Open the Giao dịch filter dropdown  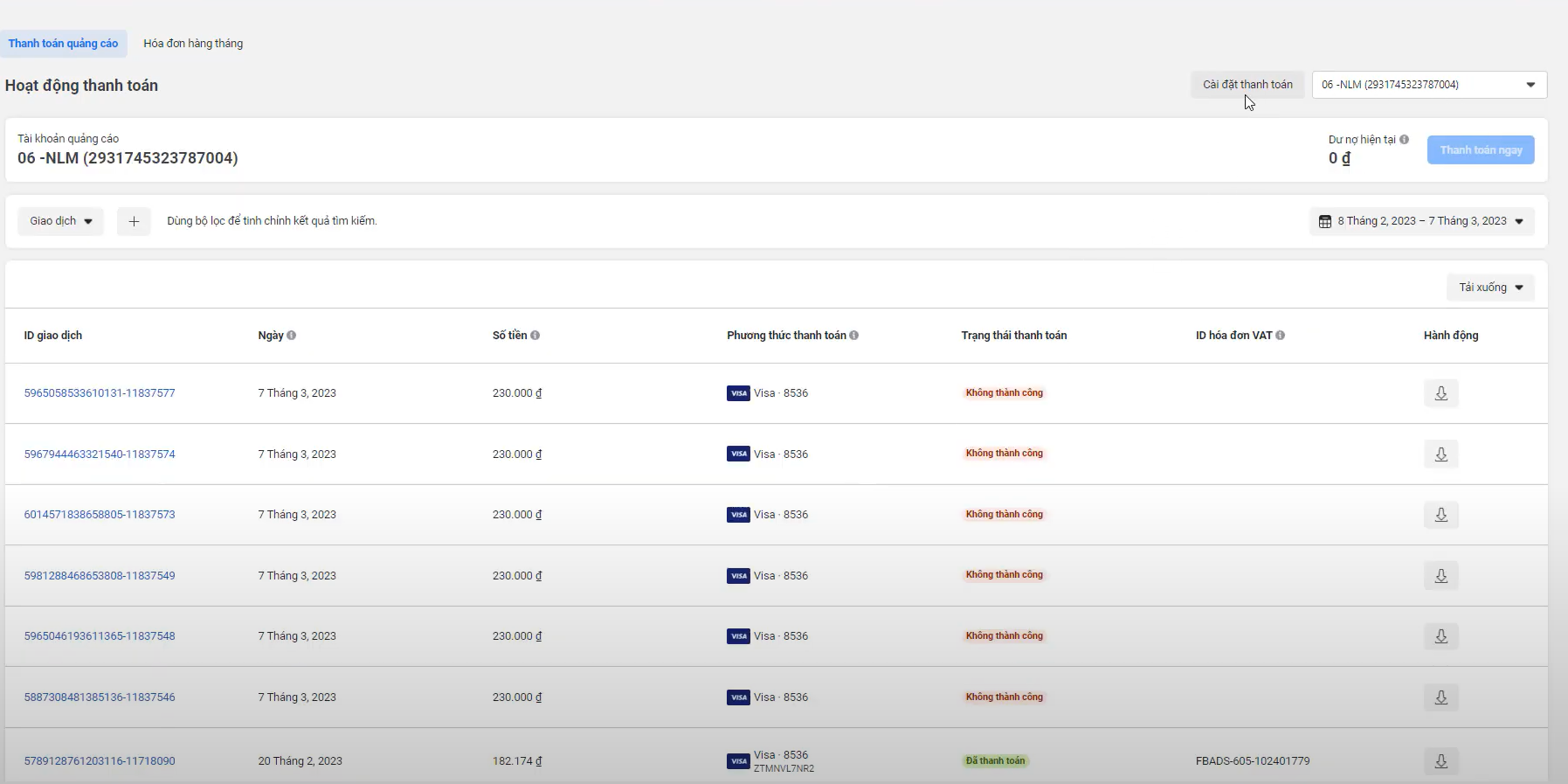[x=60, y=221]
